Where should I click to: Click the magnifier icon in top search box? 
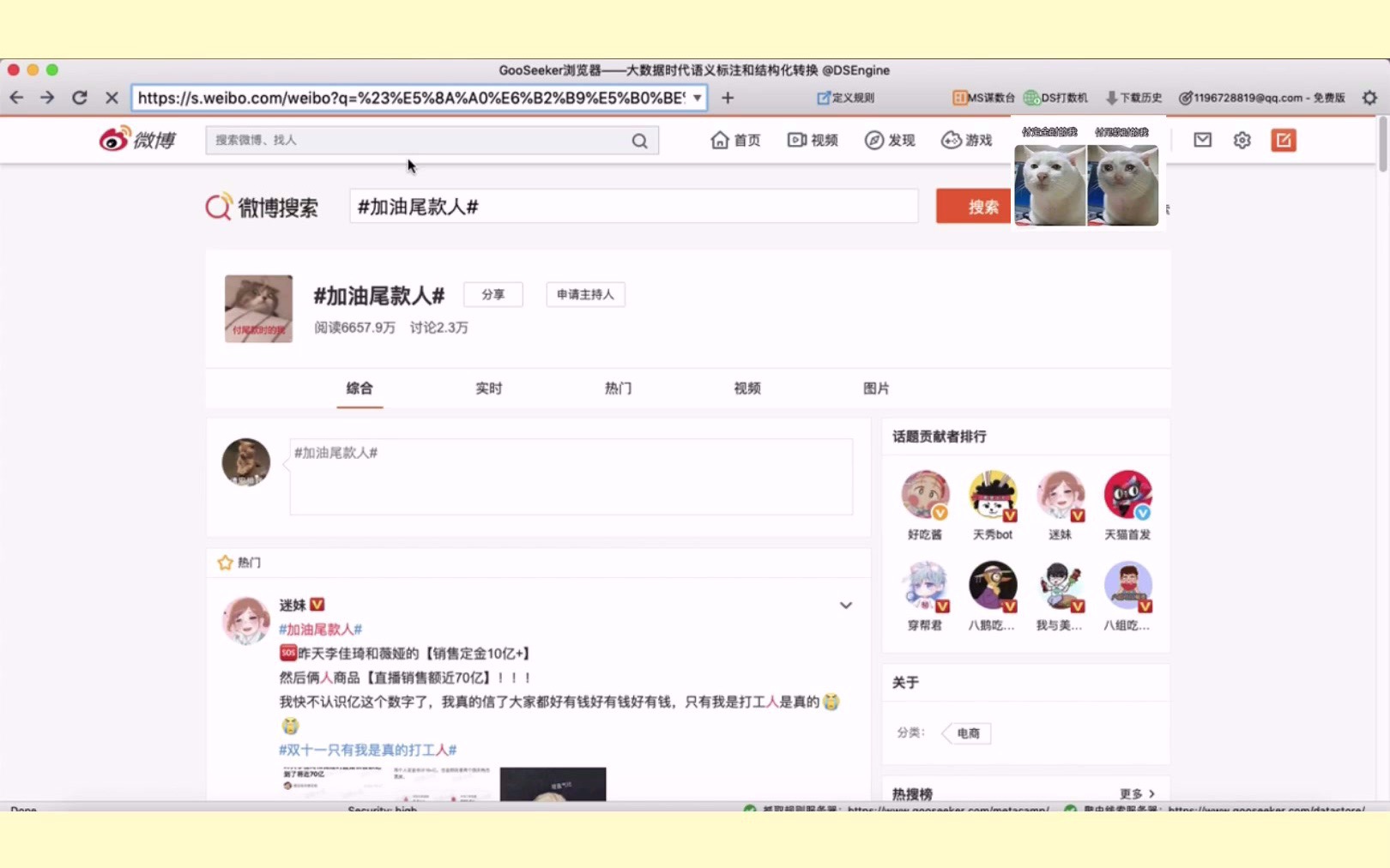[x=640, y=141]
